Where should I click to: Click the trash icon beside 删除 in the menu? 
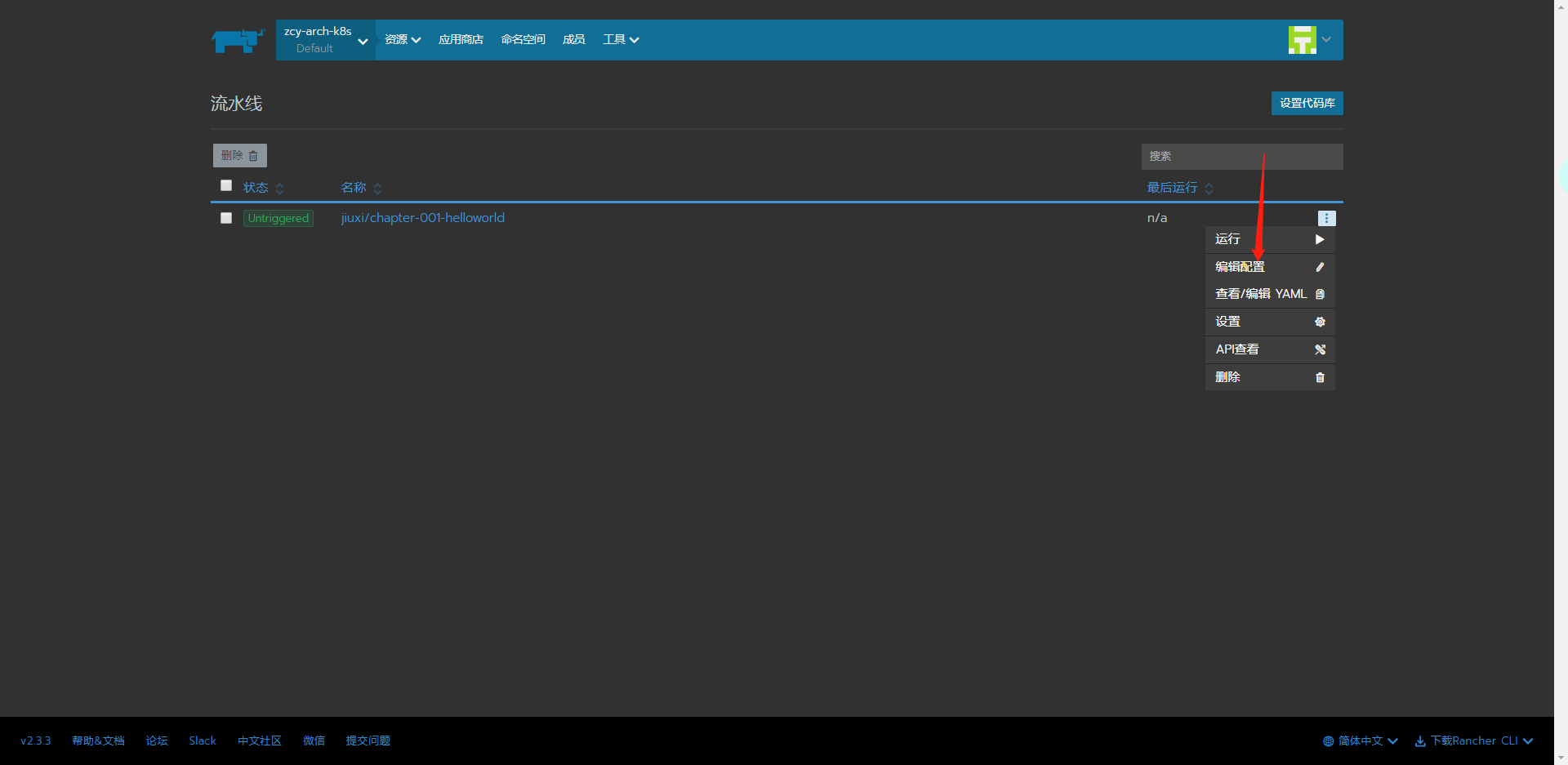tap(1320, 377)
